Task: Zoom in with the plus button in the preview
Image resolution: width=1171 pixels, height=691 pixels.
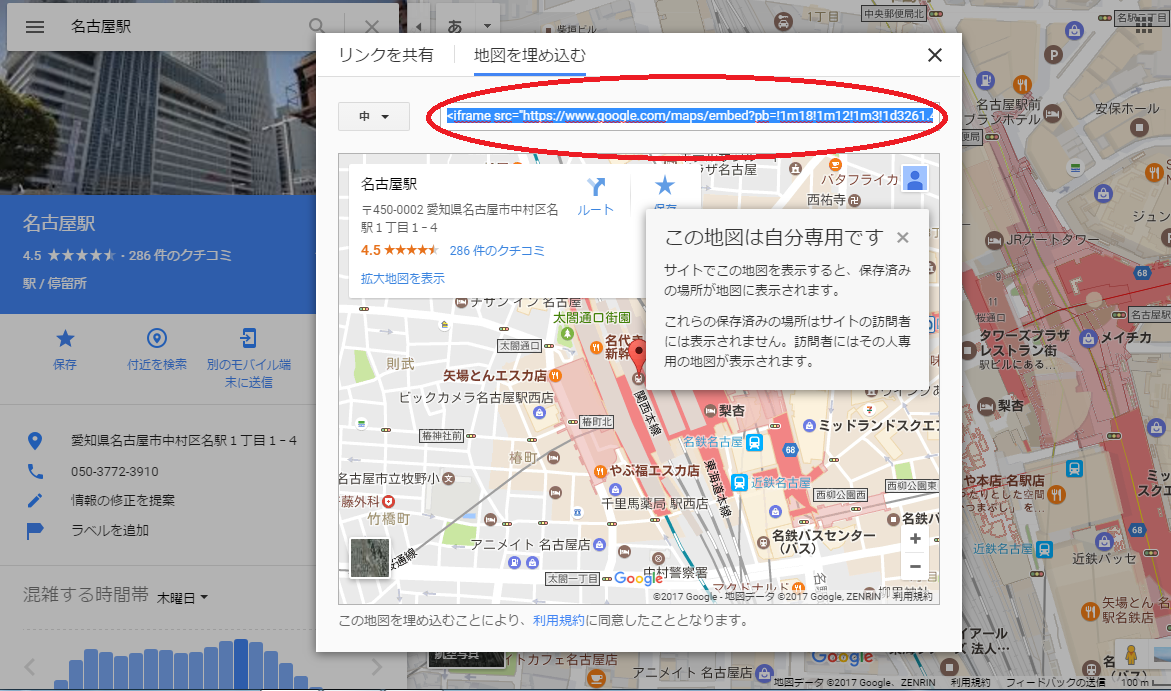Action: [915, 539]
